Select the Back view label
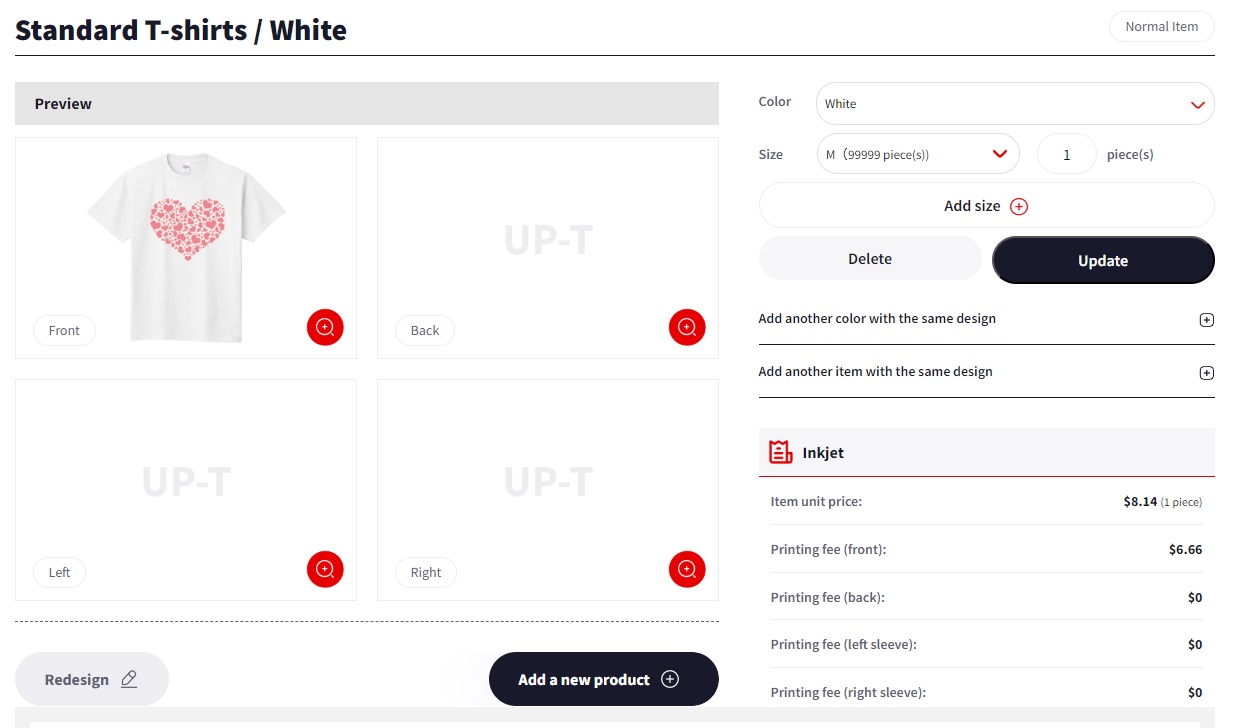Image resolution: width=1245 pixels, height=728 pixels. click(x=425, y=331)
